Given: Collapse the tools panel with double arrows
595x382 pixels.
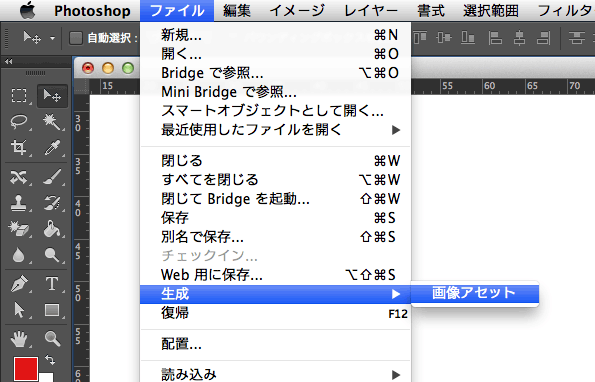Looking at the screenshot, I should point(9,61).
